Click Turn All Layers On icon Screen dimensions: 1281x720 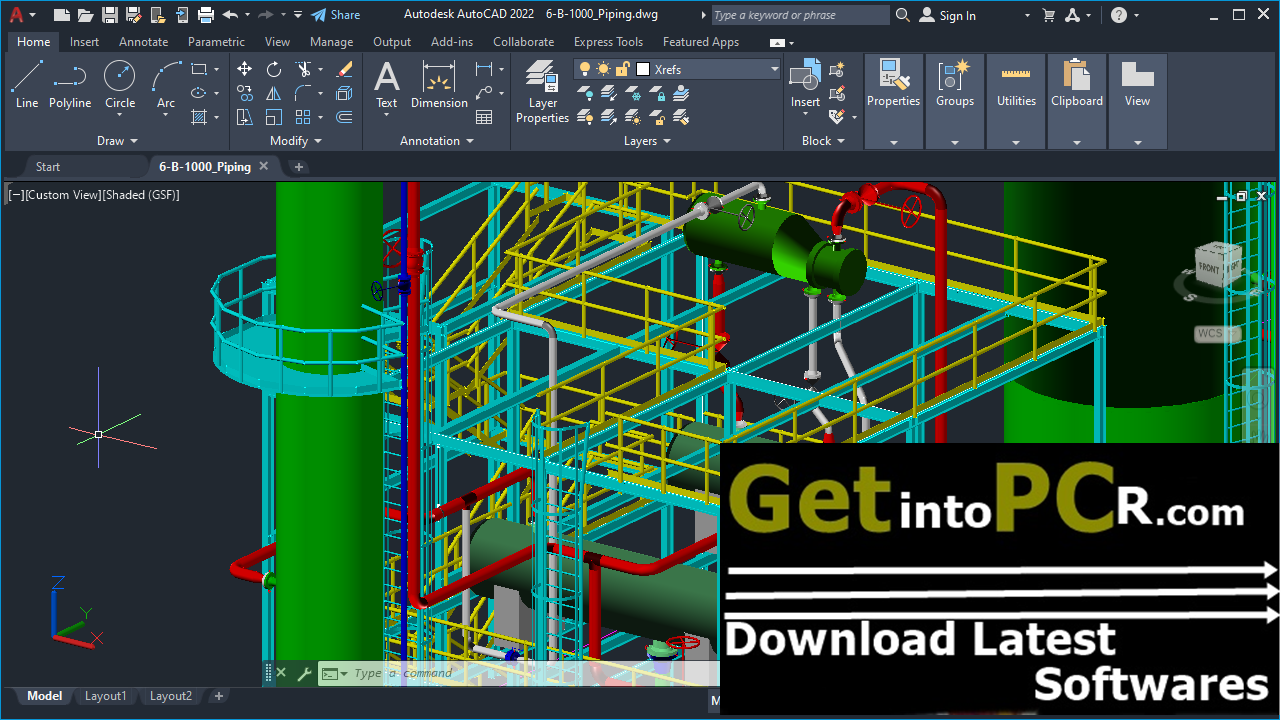[586, 117]
